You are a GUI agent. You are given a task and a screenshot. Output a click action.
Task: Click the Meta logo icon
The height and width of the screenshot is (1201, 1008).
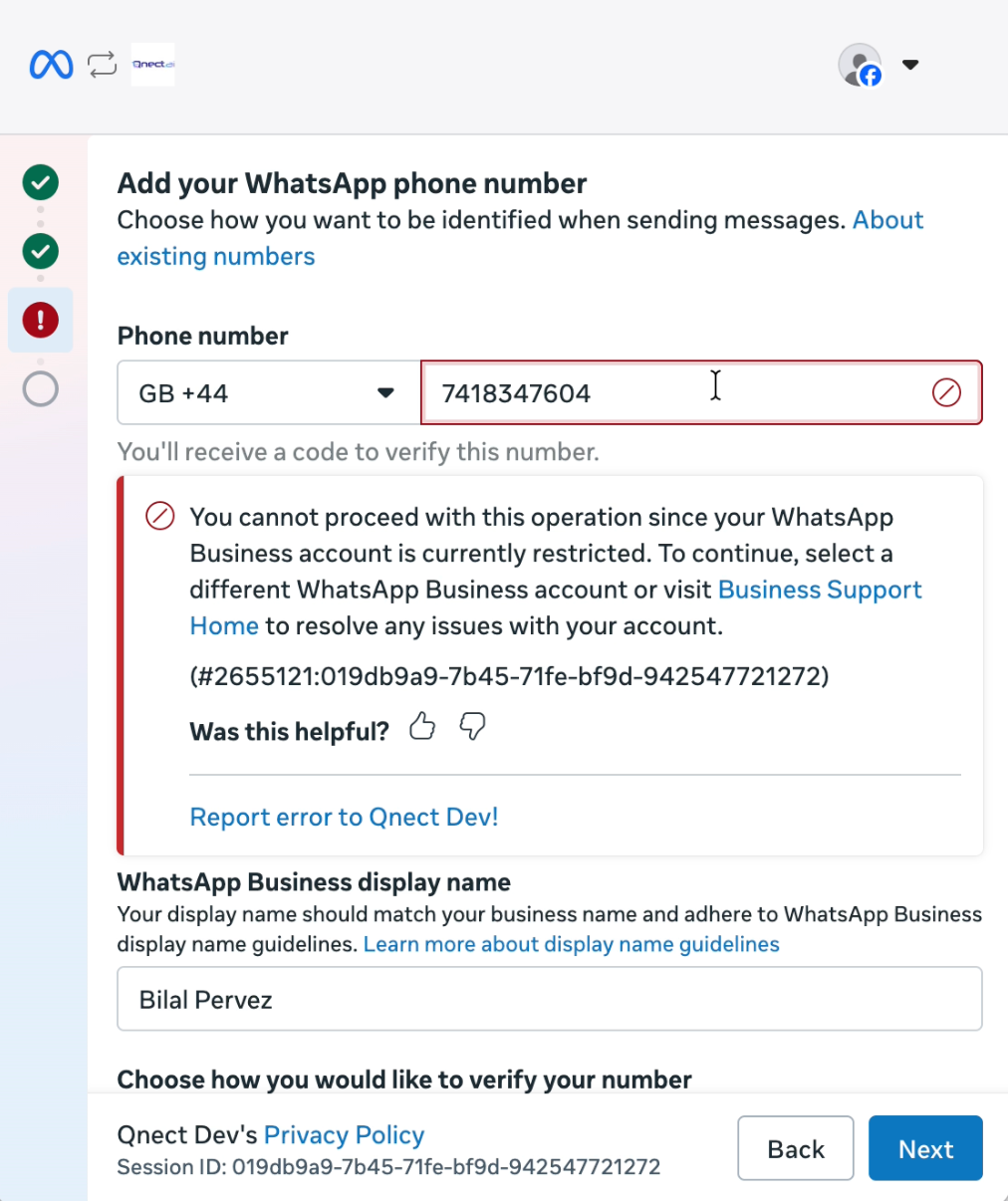point(51,65)
